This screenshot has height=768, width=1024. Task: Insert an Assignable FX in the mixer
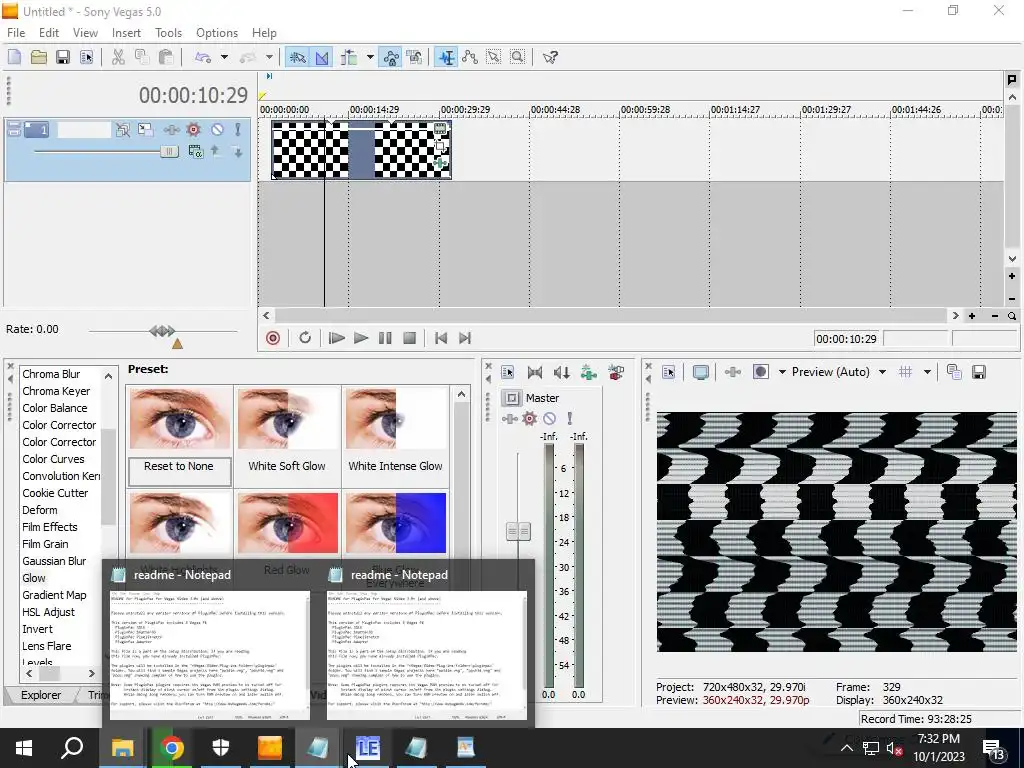pyautogui.click(x=588, y=373)
